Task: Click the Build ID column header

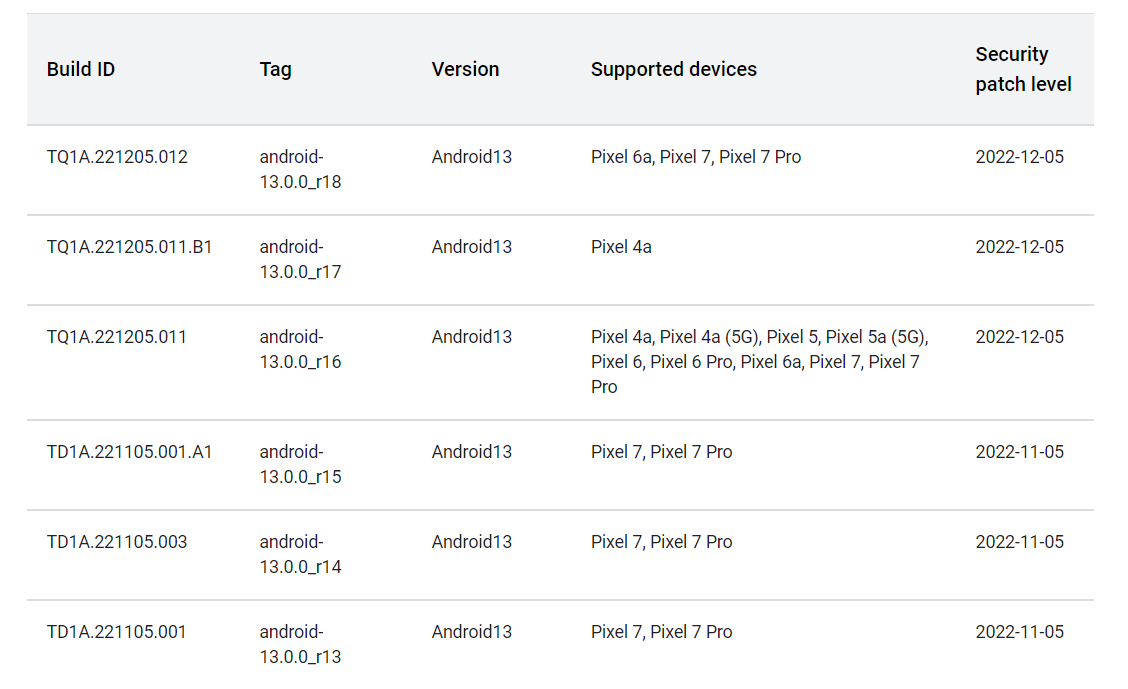Action: pos(81,70)
